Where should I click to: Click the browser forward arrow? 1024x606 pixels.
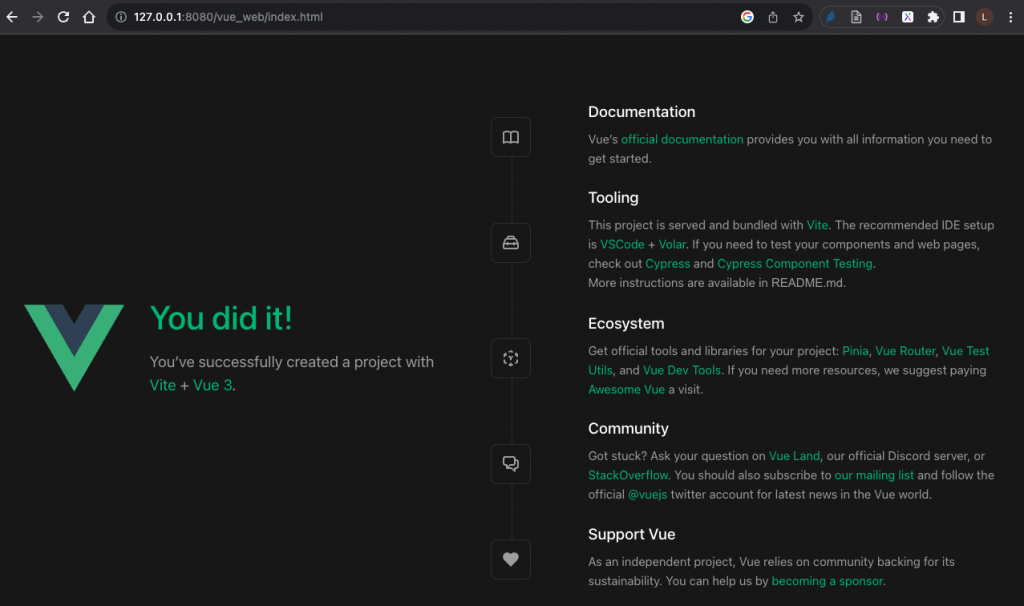click(x=37, y=17)
